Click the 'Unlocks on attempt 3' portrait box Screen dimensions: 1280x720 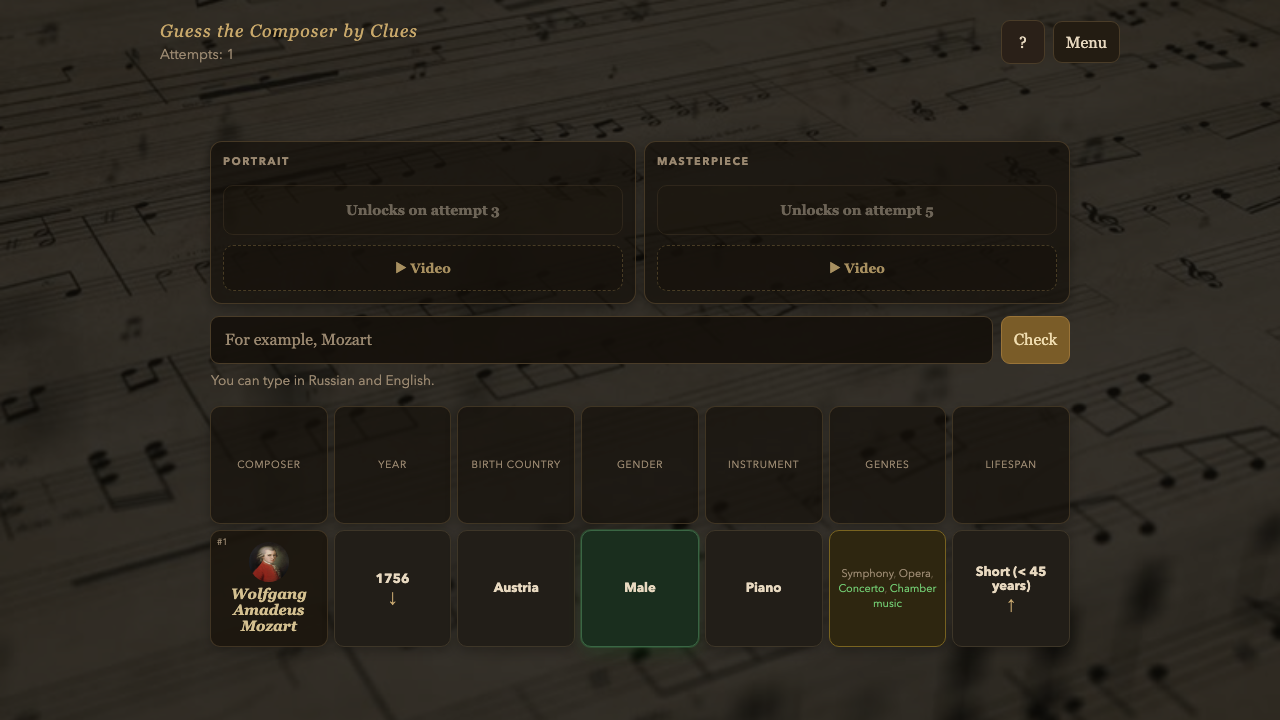[x=423, y=210]
